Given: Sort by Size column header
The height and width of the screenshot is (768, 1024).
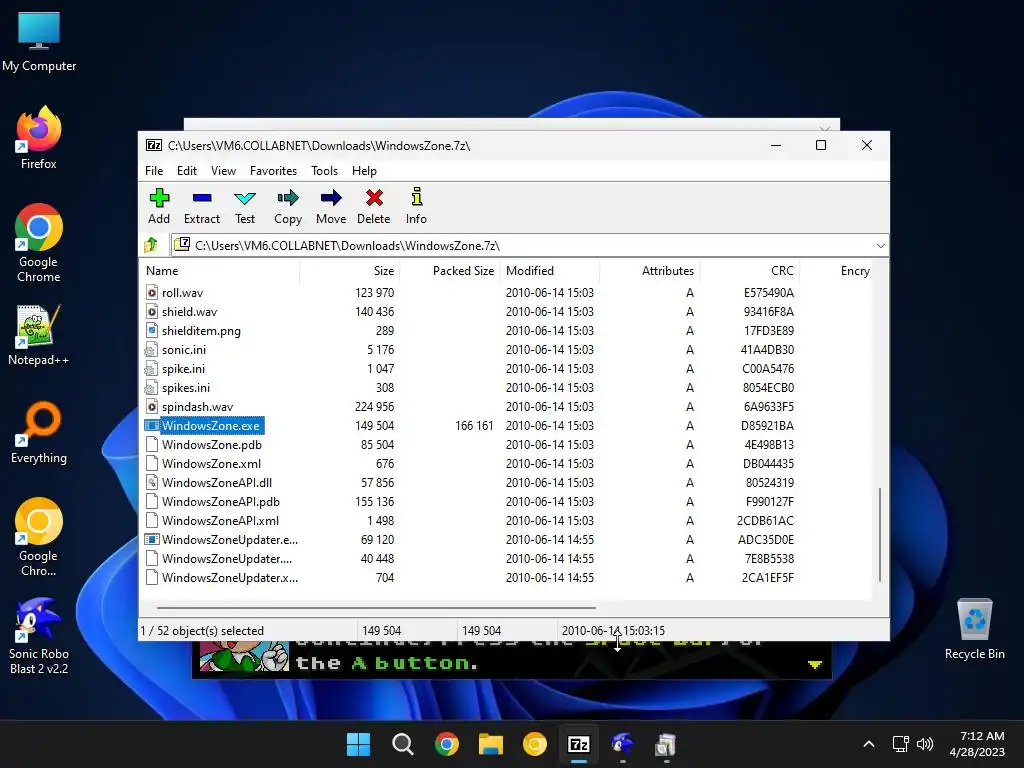Looking at the screenshot, I should point(349,270).
